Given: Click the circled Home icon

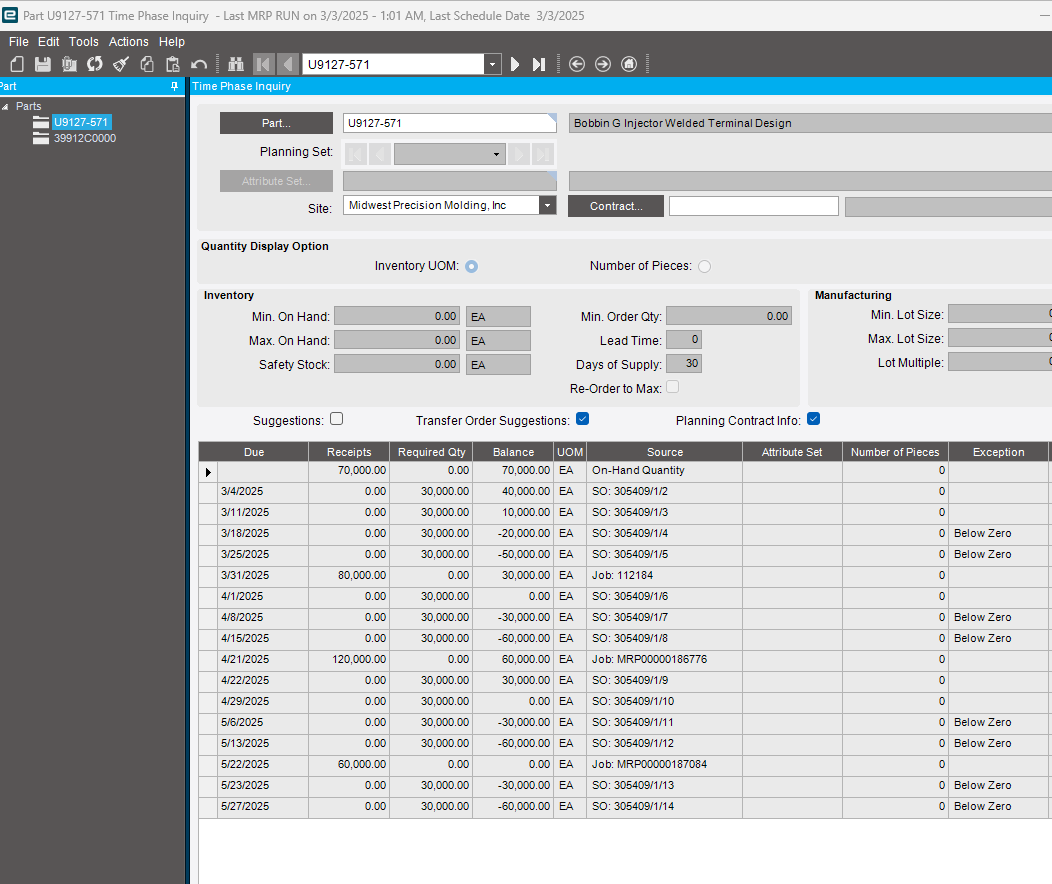Looking at the screenshot, I should coord(629,64).
